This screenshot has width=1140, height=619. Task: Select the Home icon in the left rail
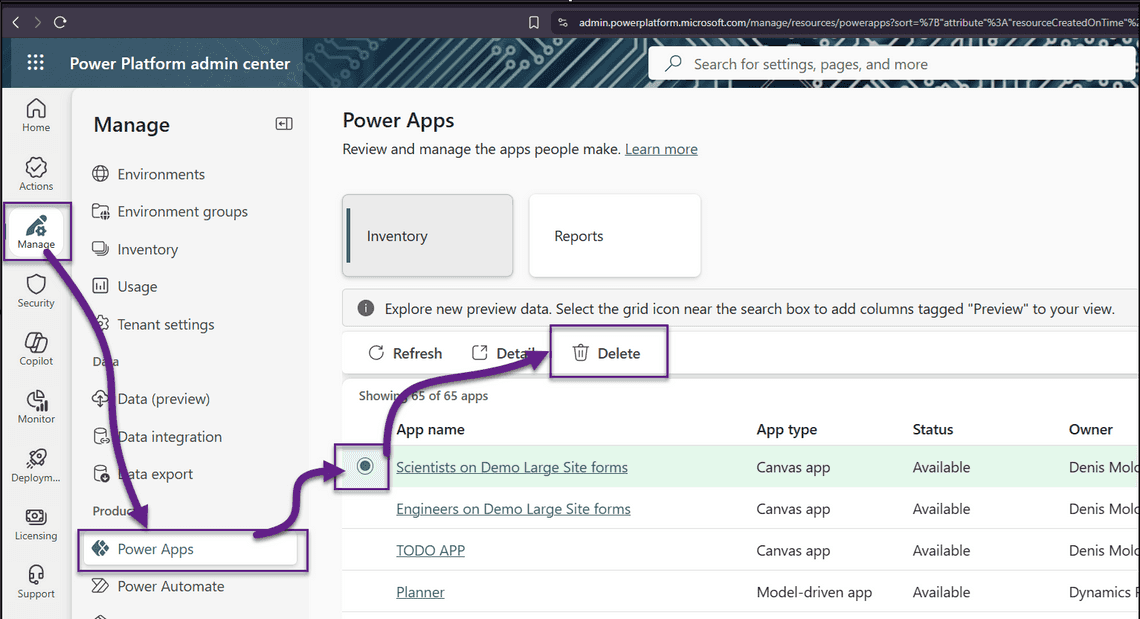[x=36, y=112]
